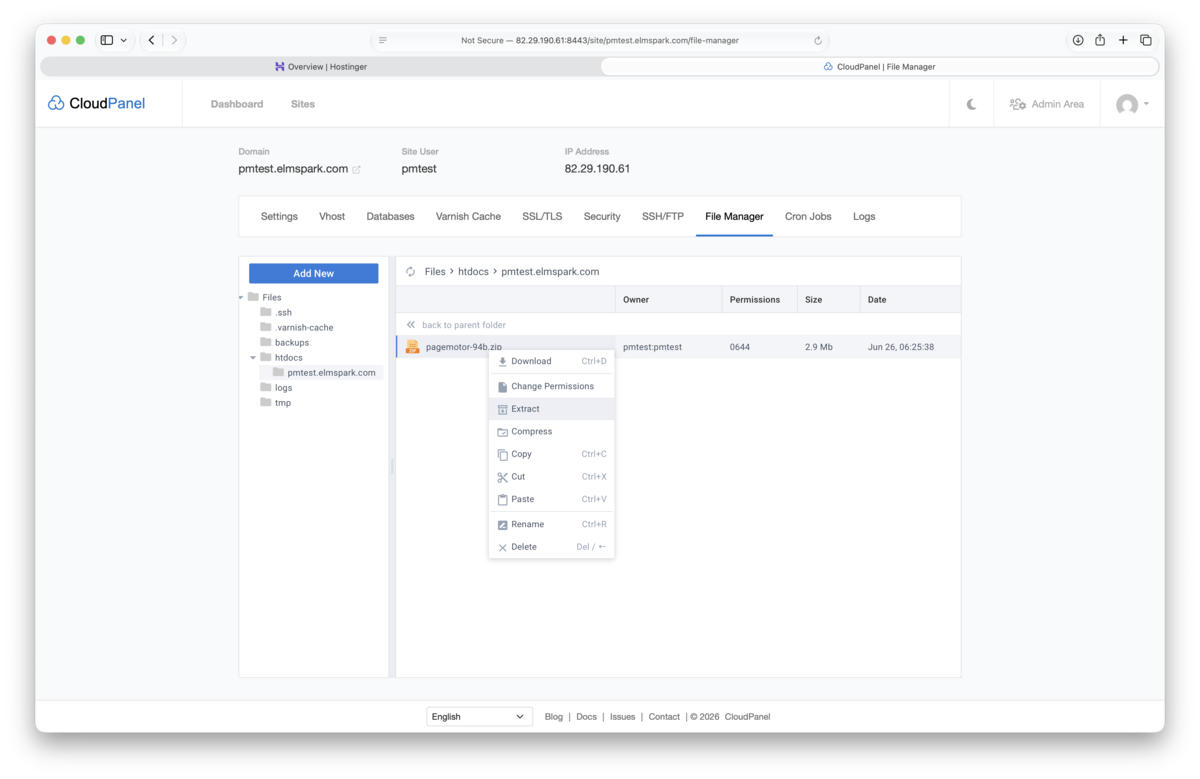
Task: Click Safari forward button
Action: [174, 40]
